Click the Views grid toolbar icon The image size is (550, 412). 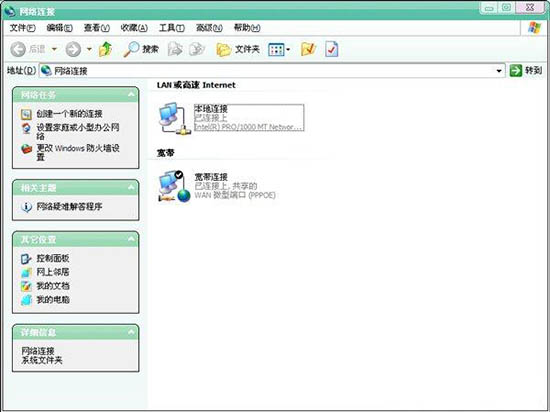276,49
